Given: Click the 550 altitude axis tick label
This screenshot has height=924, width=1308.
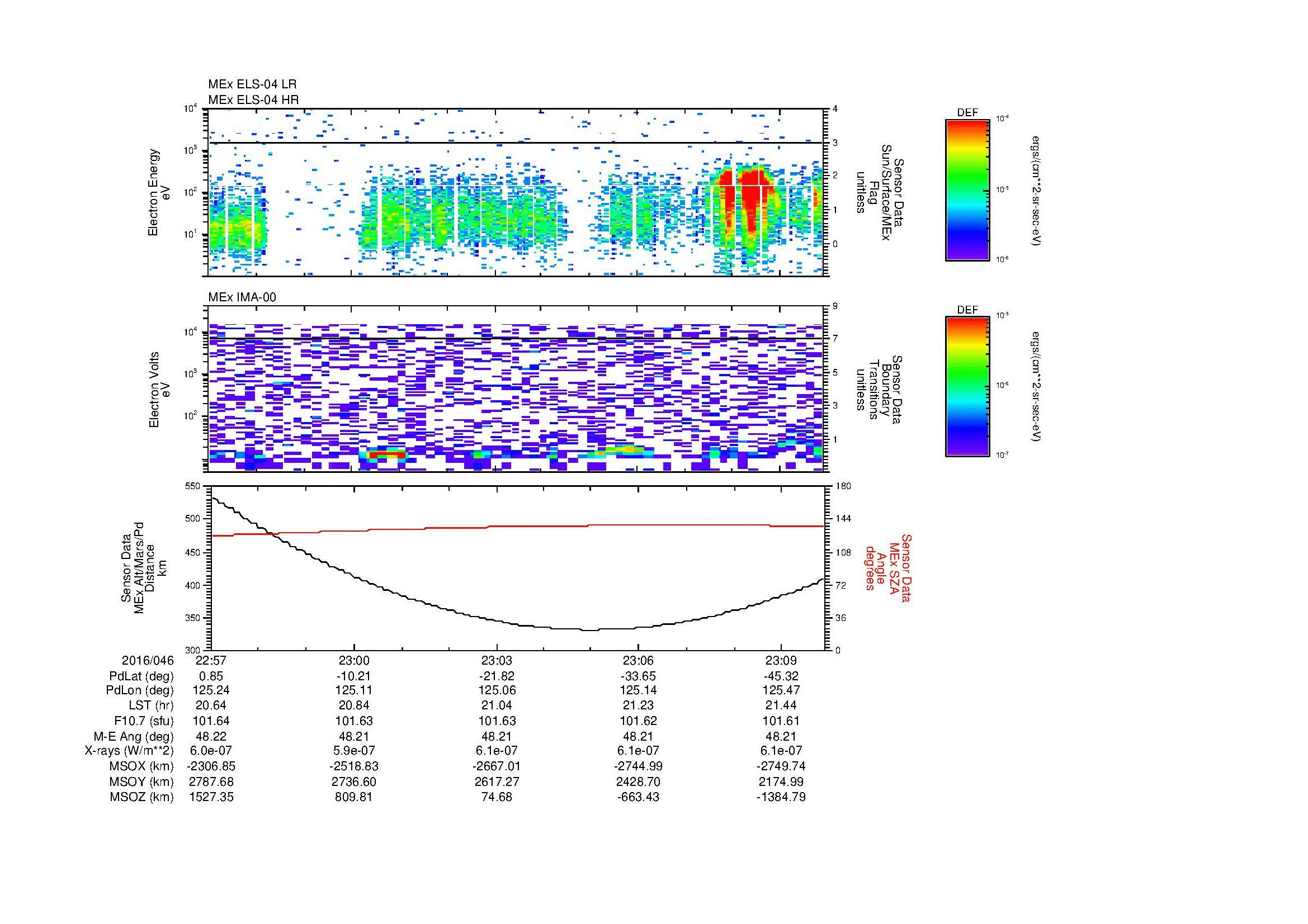Looking at the screenshot, I should [x=193, y=486].
